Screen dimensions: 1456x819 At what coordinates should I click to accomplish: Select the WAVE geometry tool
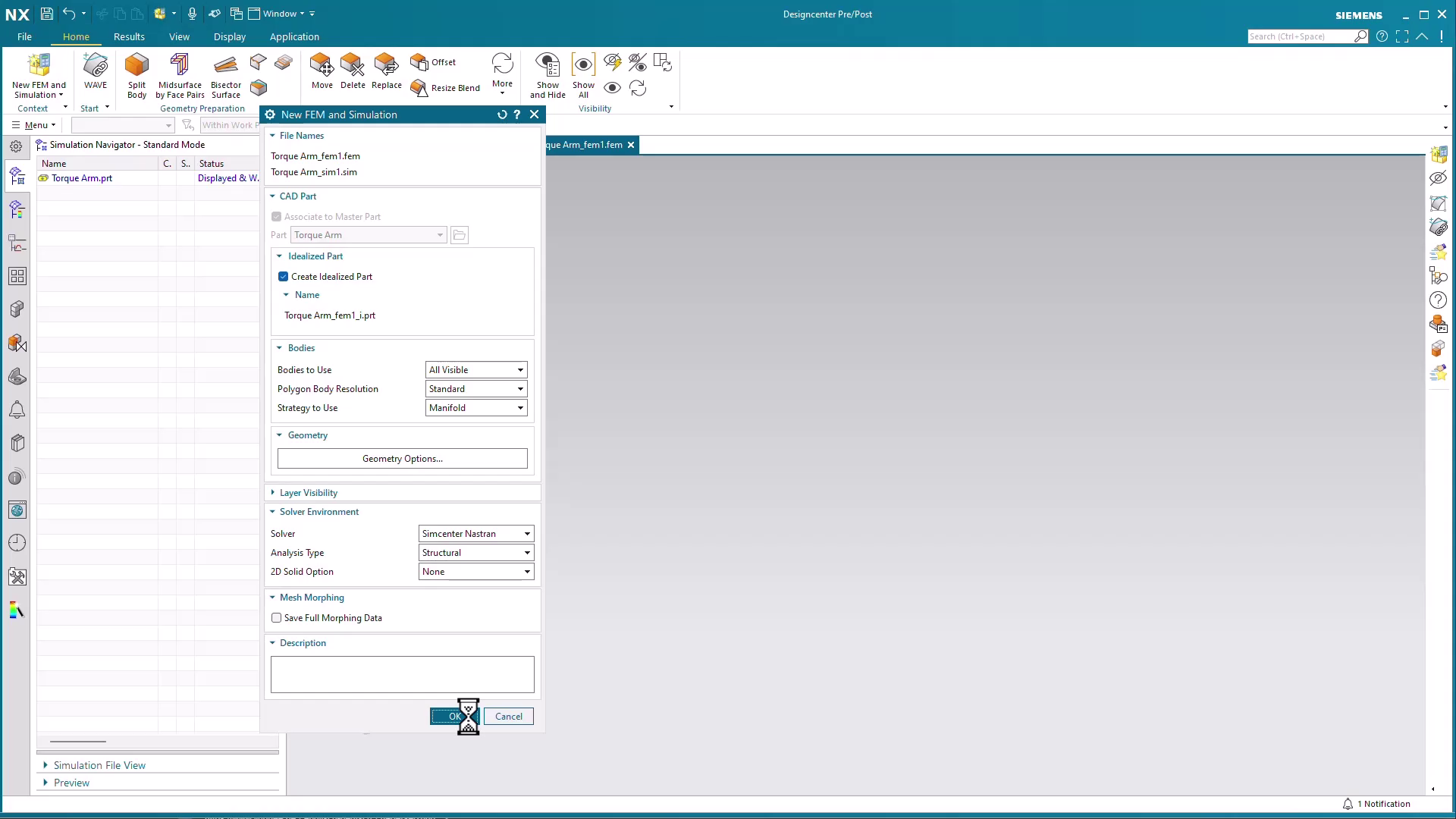(x=96, y=74)
